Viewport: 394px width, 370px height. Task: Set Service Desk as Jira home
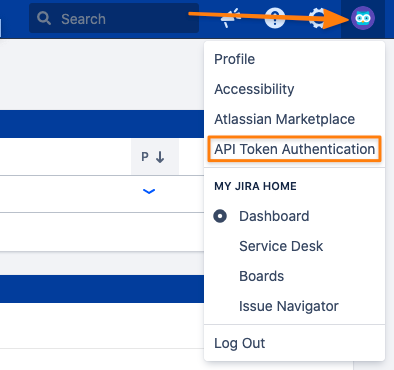pyautogui.click(x=281, y=246)
